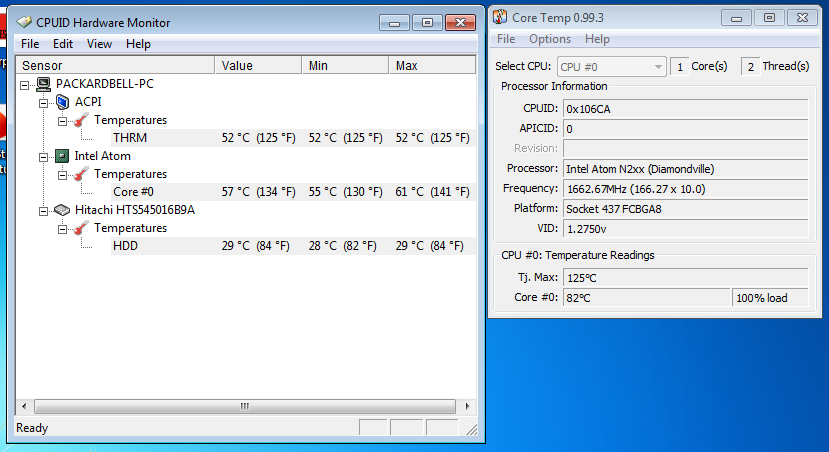The height and width of the screenshot is (452, 829).
Task: Select the PACKARDBELL-PC computer icon
Action: 43,84
